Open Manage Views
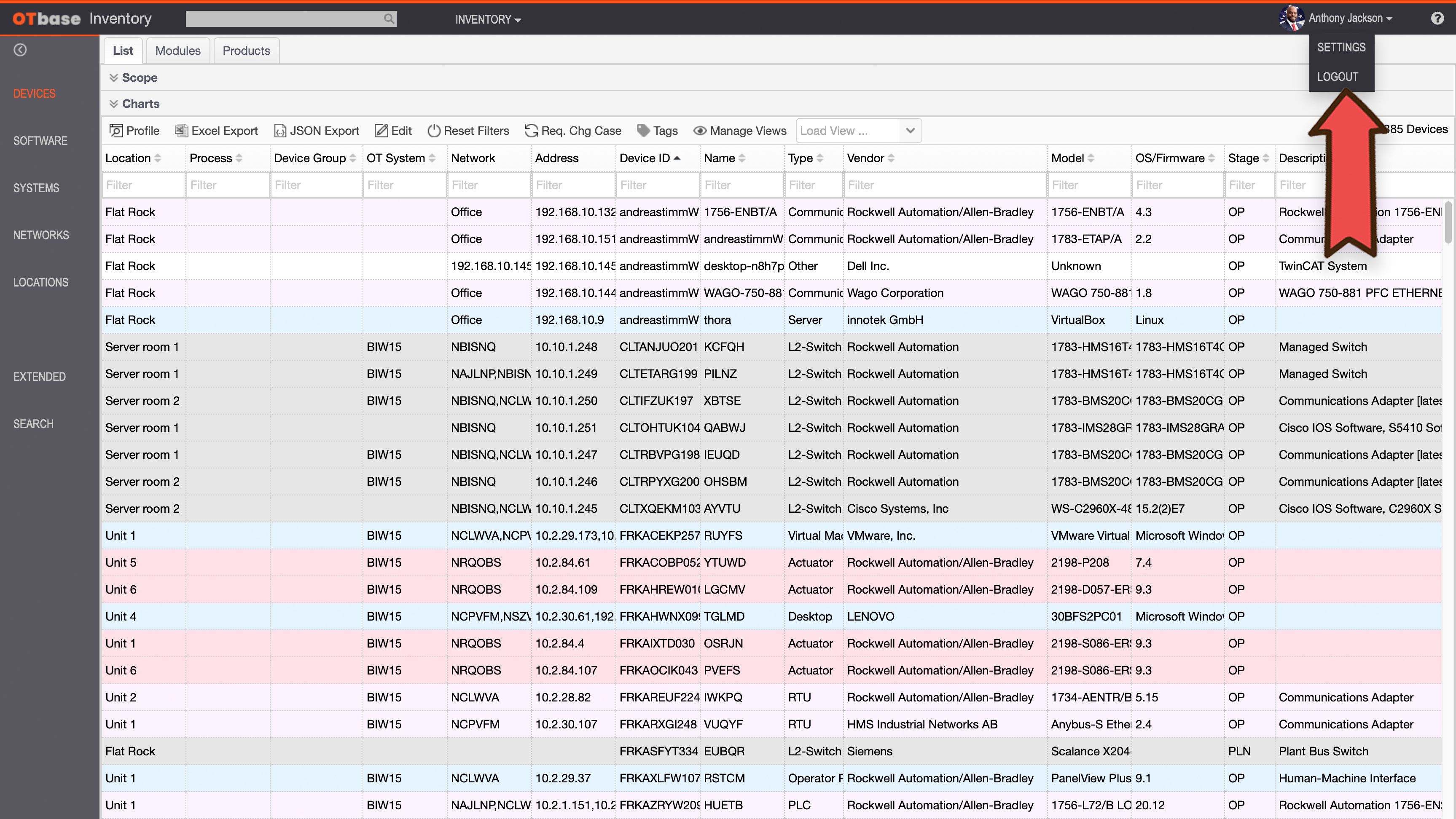The width and height of the screenshot is (1456, 819). [x=740, y=131]
